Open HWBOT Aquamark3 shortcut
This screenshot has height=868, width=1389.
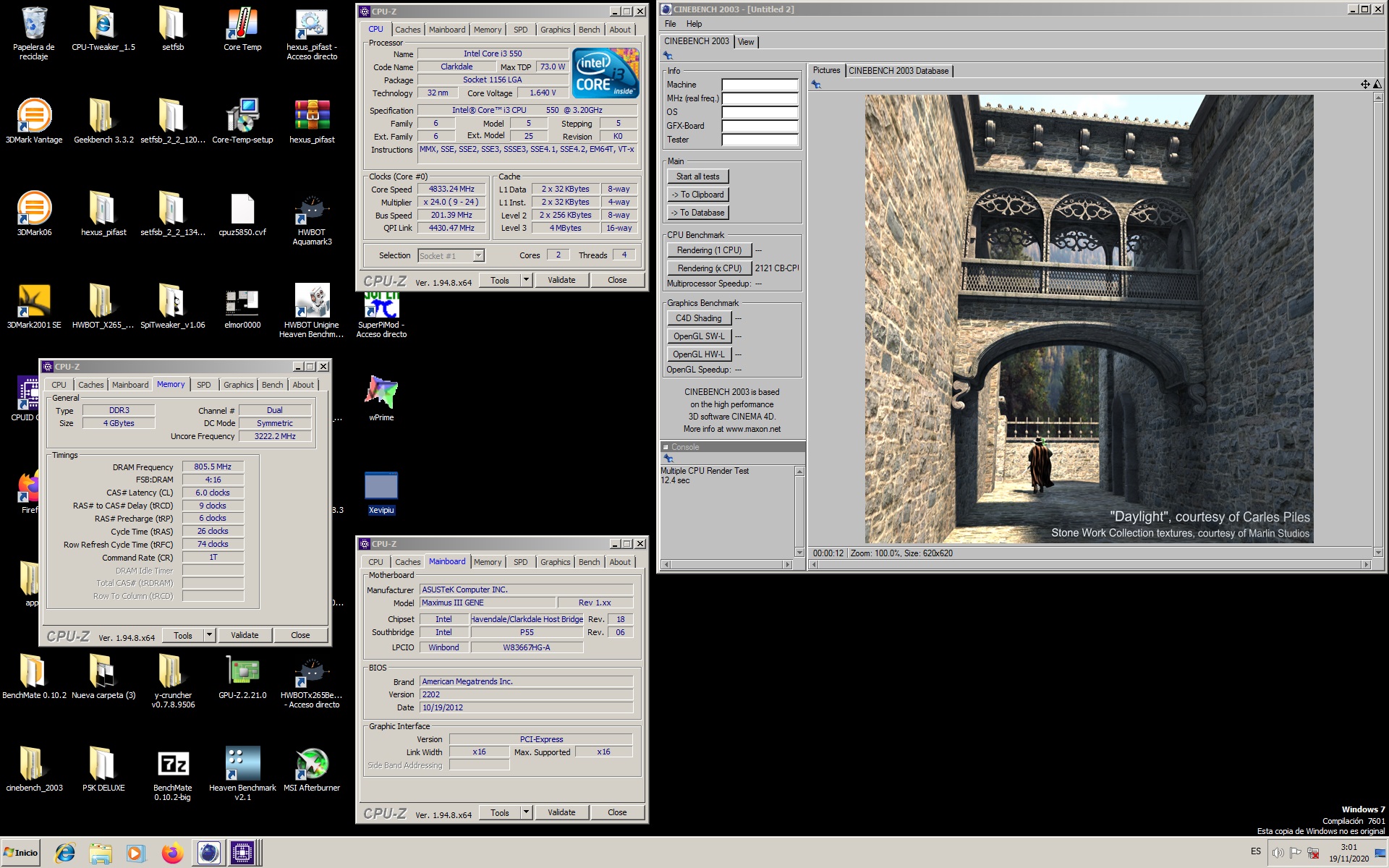[312, 218]
